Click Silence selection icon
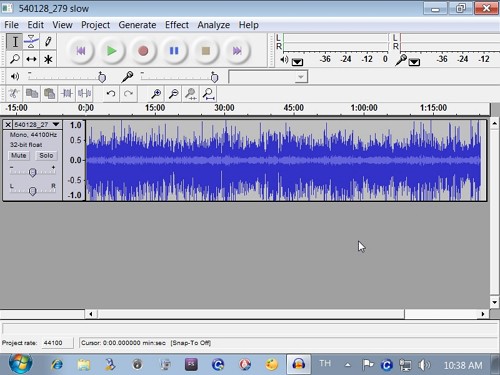 (x=84, y=94)
